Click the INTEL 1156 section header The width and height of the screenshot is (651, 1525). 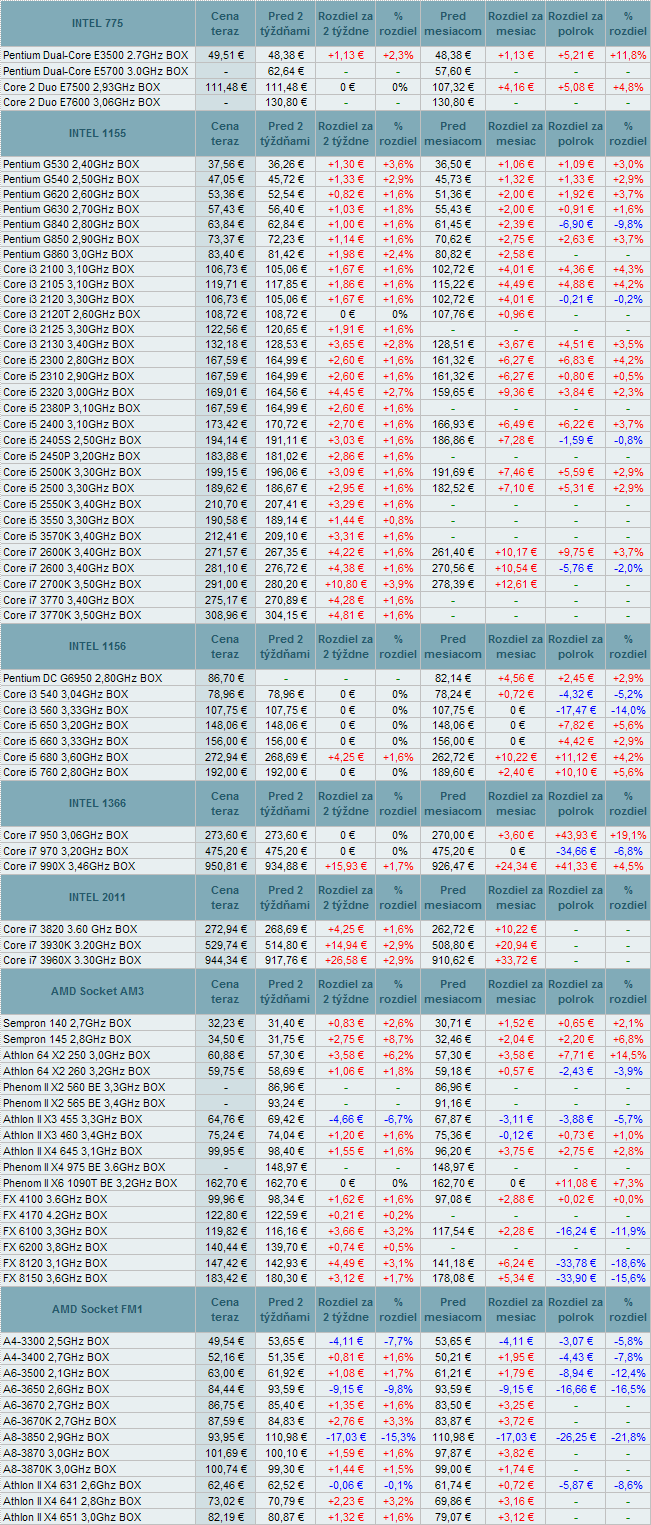pos(99,646)
